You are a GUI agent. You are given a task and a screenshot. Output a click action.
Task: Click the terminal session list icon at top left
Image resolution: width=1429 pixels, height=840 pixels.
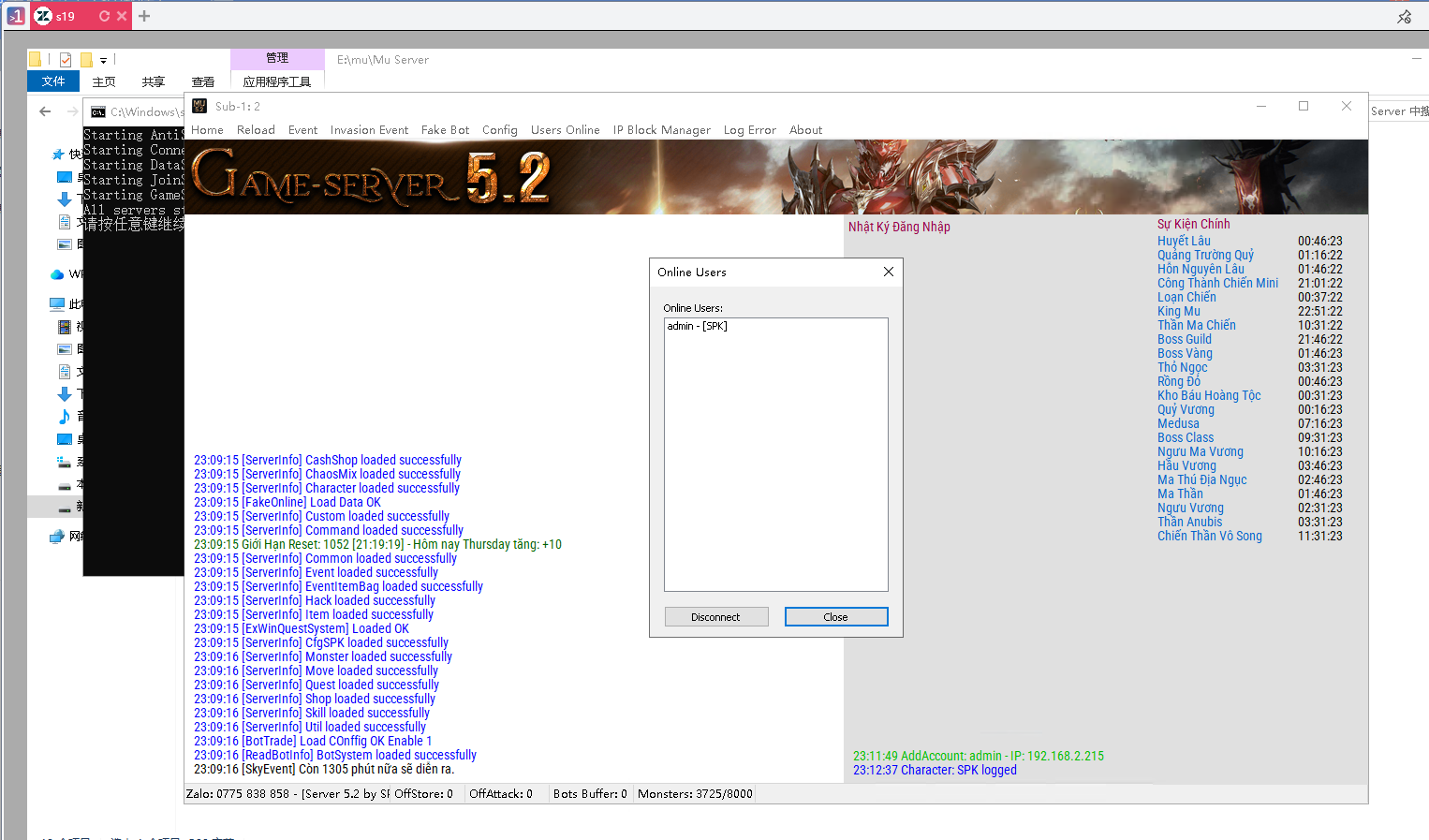pyautogui.click(x=16, y=16)
